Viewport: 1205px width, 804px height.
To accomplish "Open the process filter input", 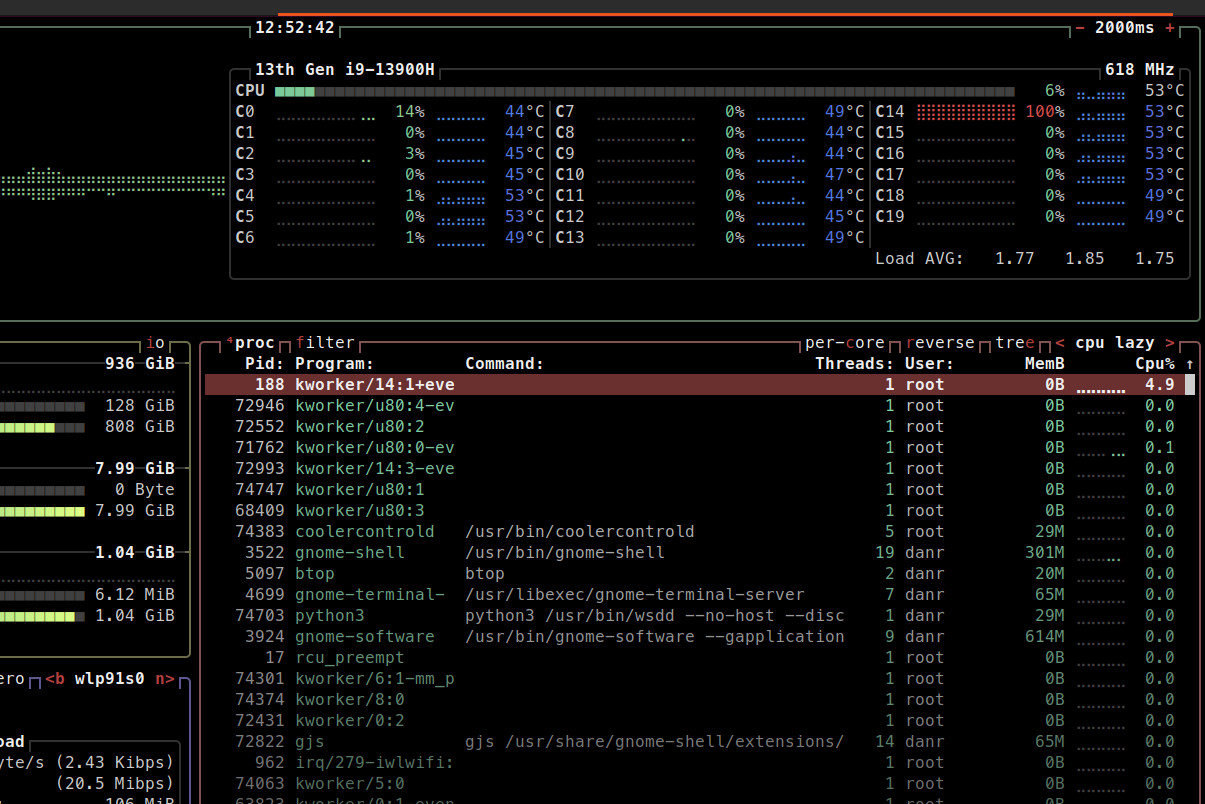I will point(325,342).
